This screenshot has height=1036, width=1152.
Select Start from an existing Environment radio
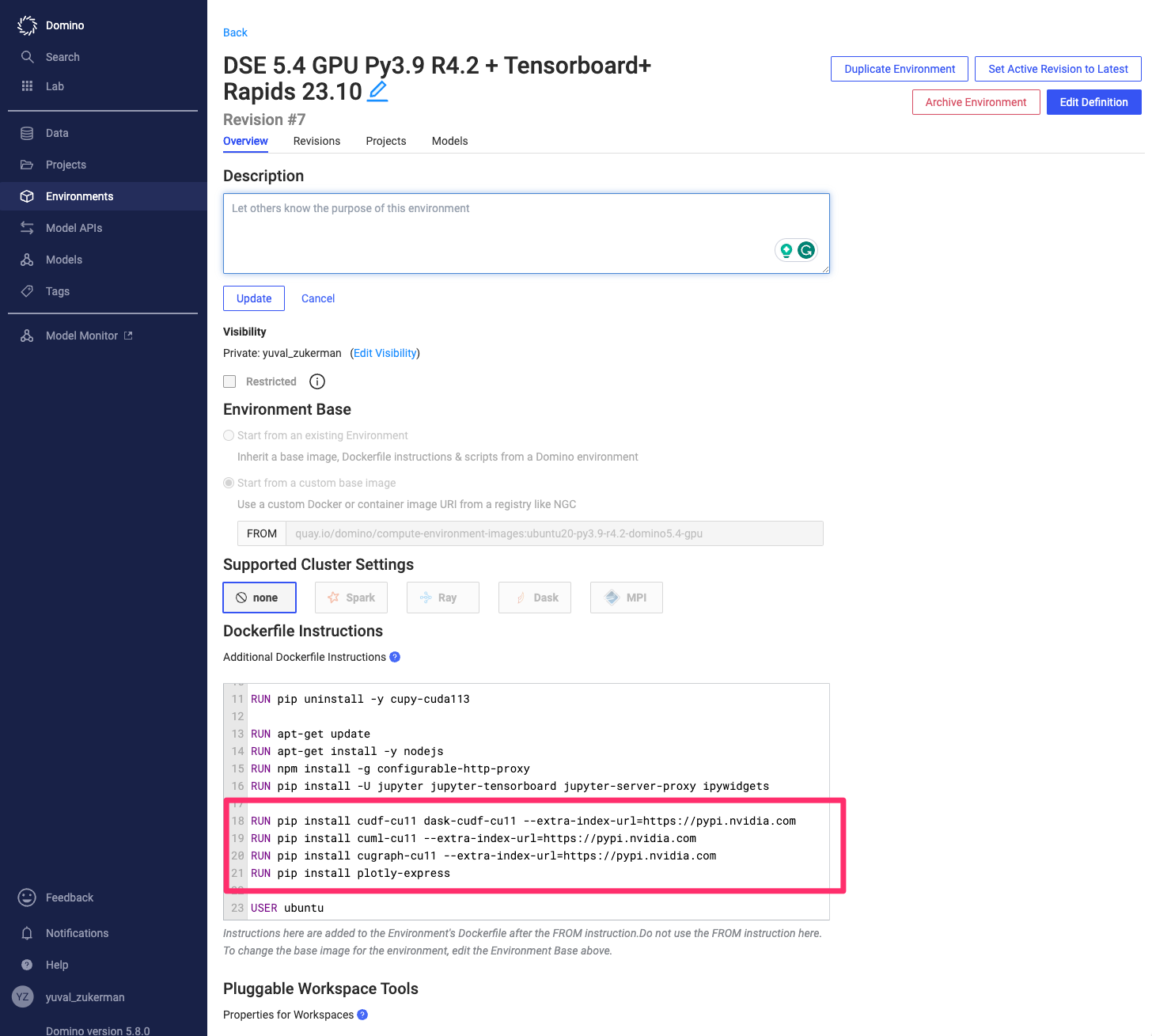(229, 435)
